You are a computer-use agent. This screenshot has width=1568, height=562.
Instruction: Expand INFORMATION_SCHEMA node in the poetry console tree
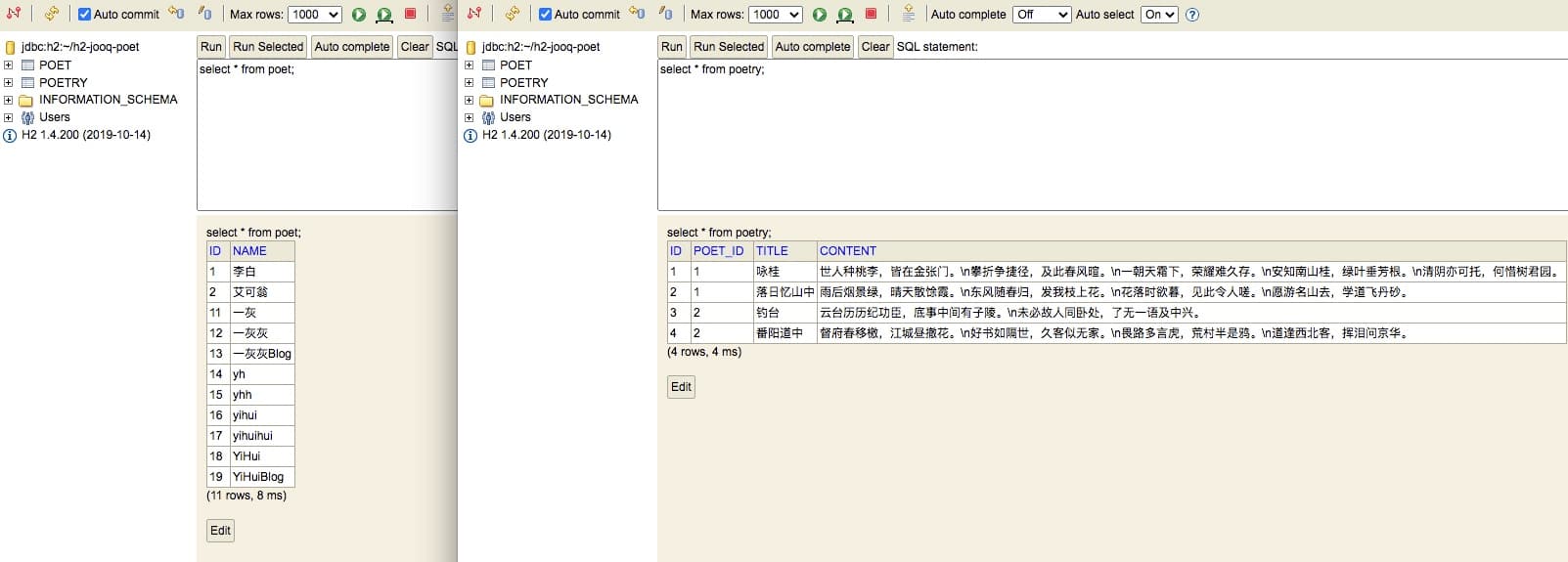tap(470, 100)
